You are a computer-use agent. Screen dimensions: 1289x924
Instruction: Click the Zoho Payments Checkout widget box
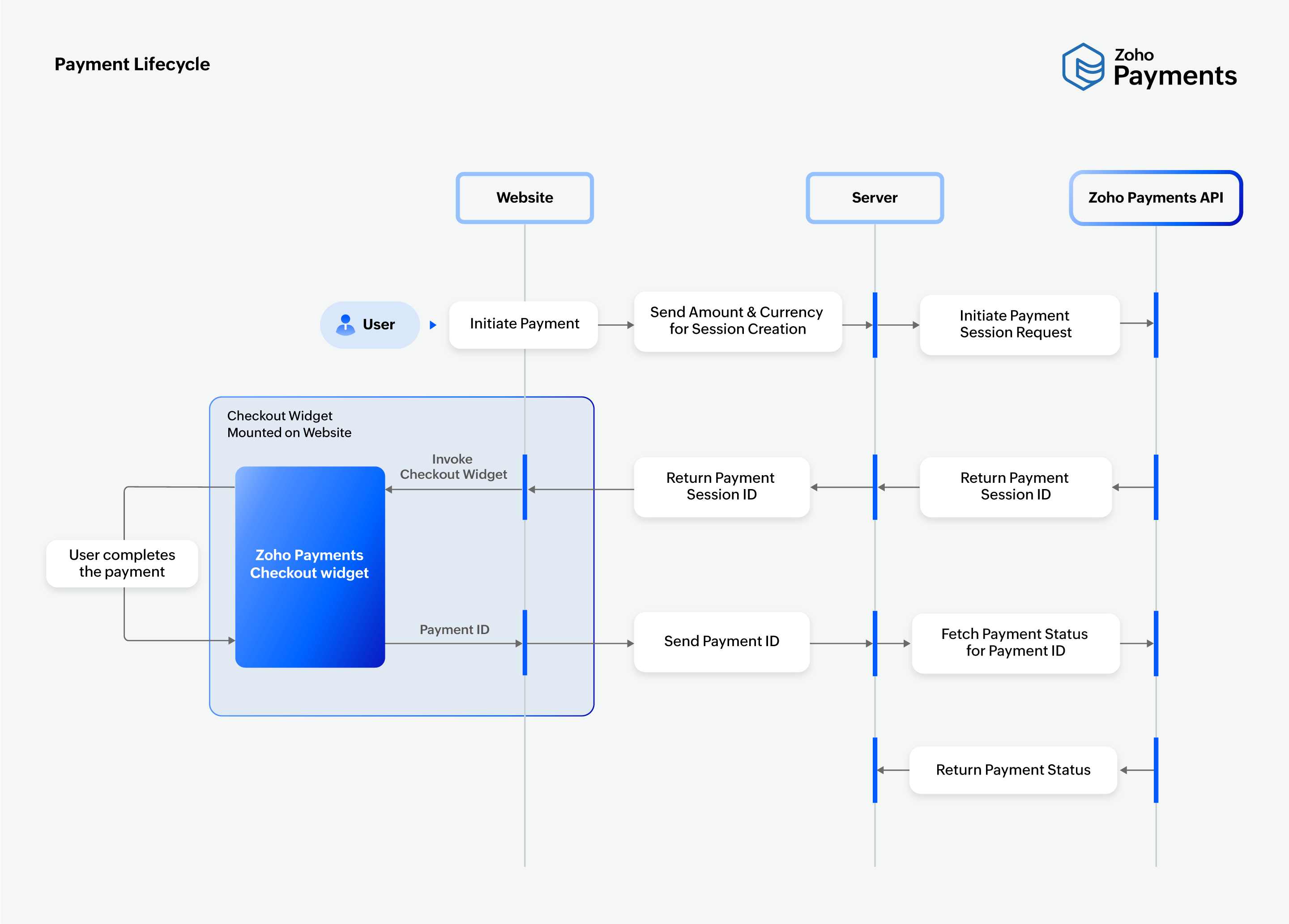pos(310,566)
